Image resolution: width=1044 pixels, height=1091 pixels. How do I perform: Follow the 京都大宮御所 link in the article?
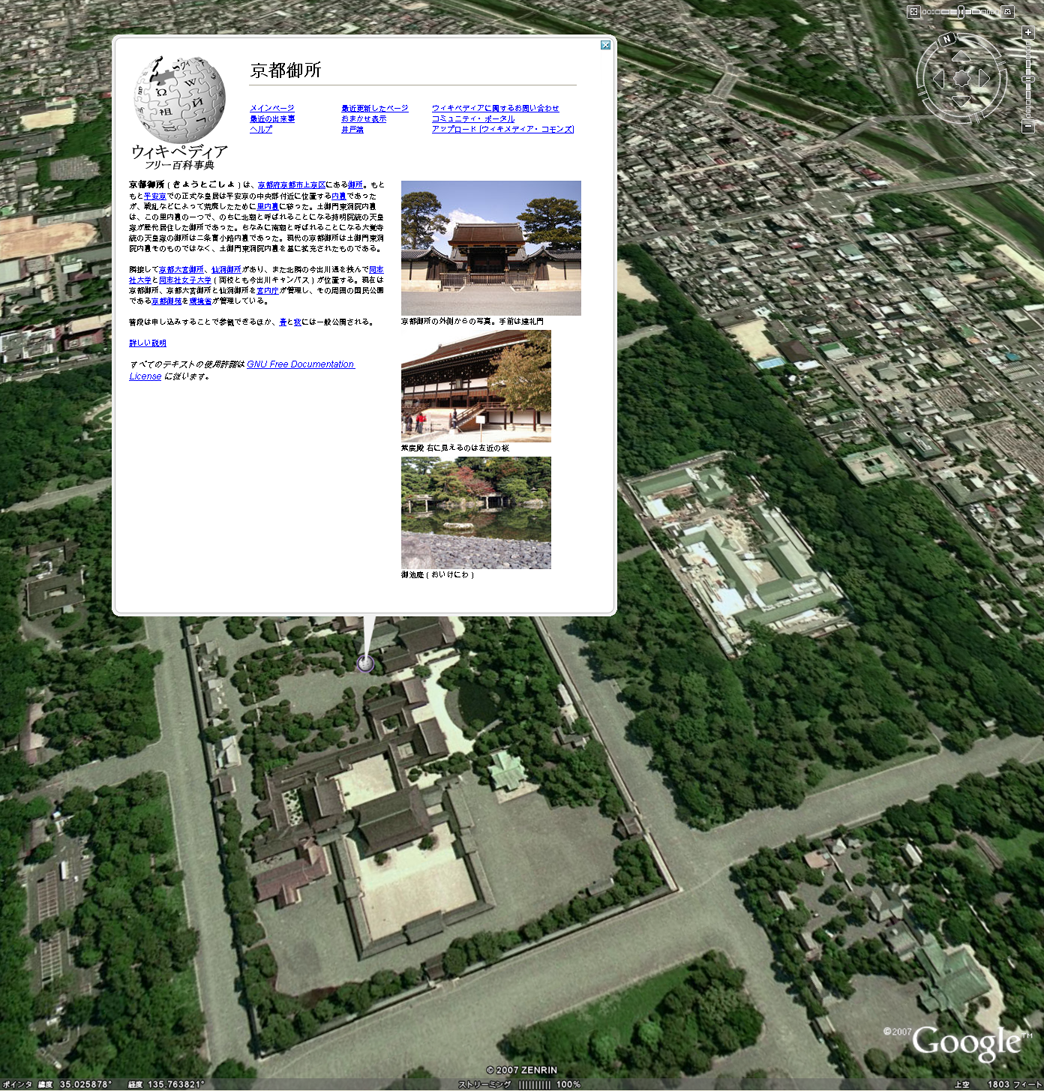(182, 269)
